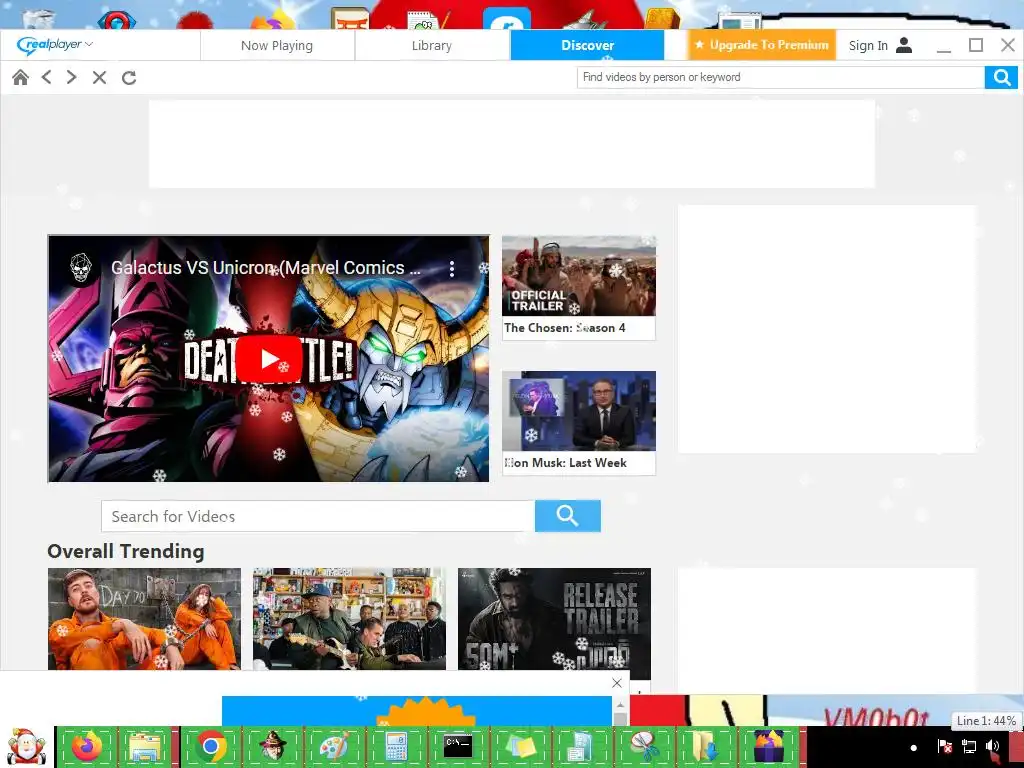Navigate forward with the right arrow
This screenshot has width=1024, height=768.
point(72,78)
